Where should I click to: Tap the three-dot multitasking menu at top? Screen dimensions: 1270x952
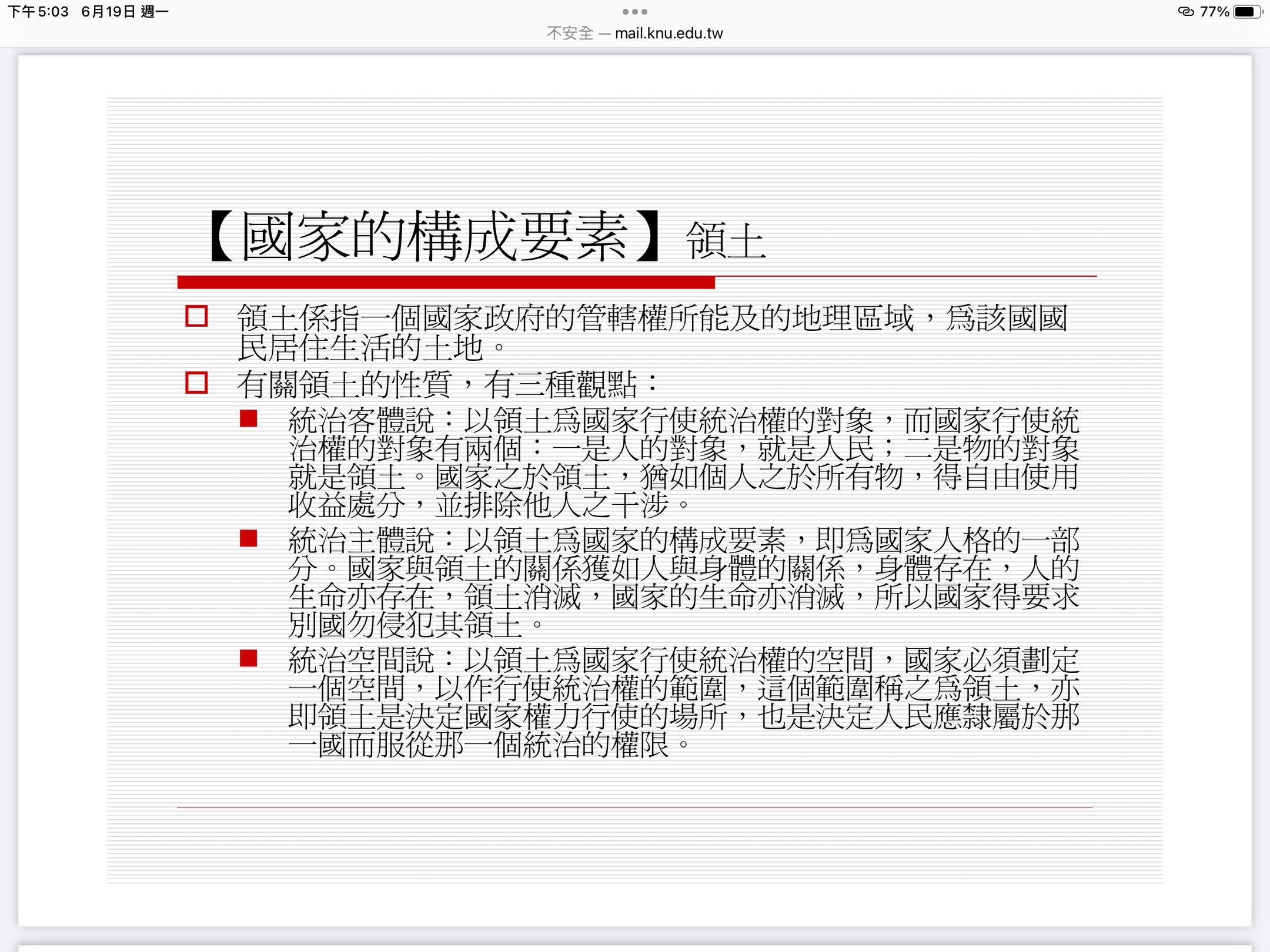click(x=634, y=12)
